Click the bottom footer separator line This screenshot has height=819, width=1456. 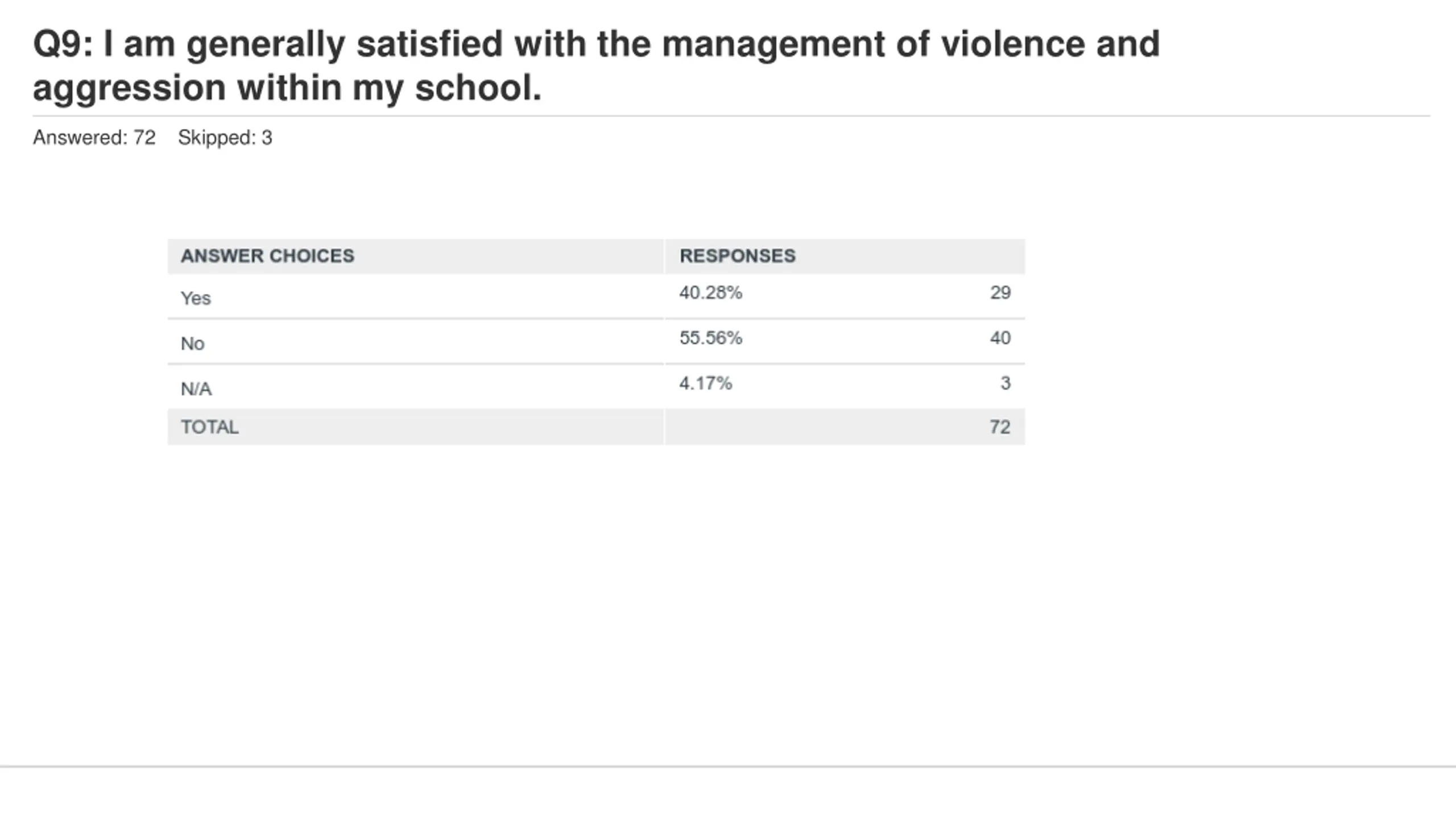click(728, 767)
